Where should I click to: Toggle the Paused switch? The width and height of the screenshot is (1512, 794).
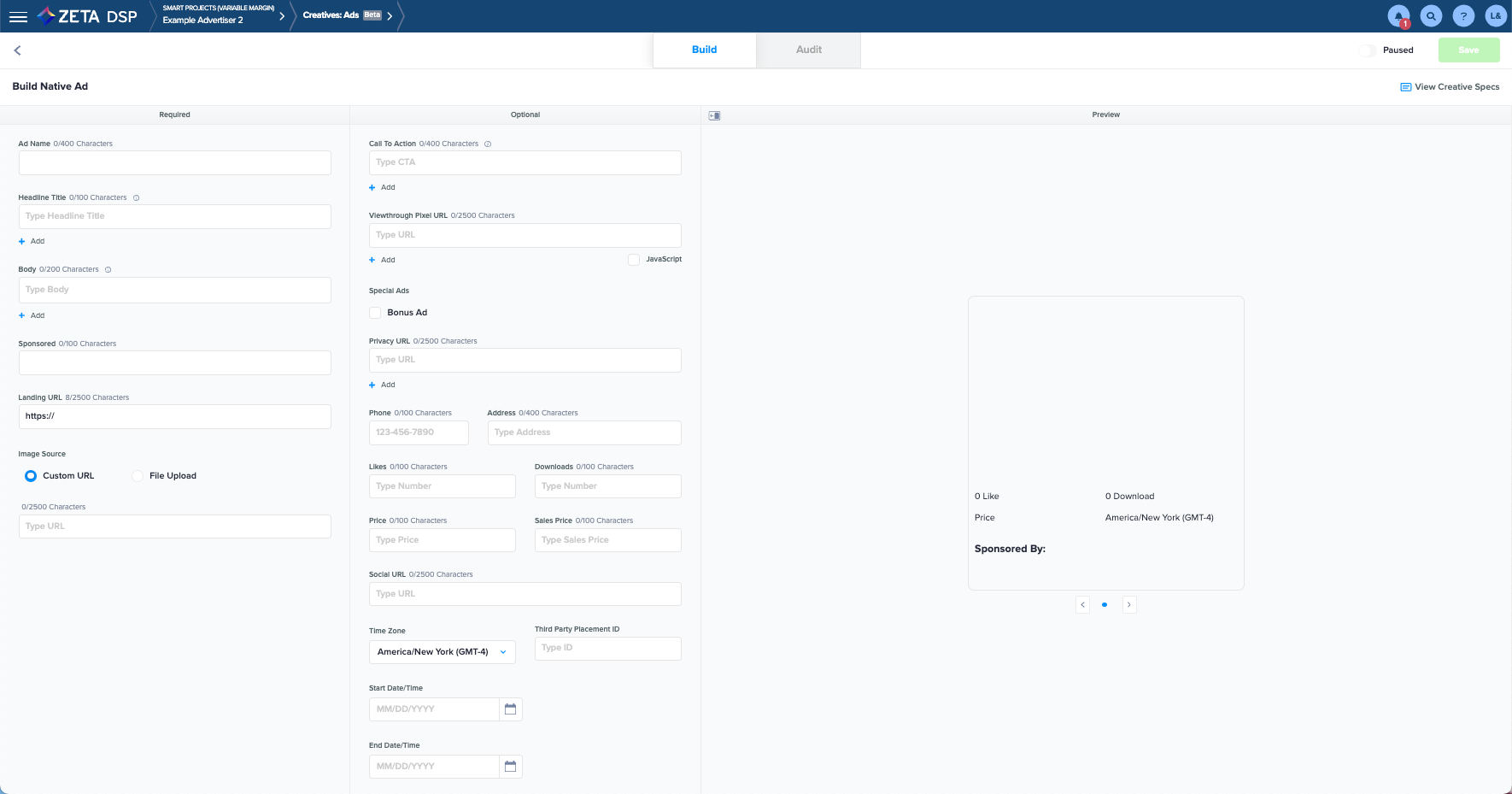pyautogui.click(x=1368, y=50)
